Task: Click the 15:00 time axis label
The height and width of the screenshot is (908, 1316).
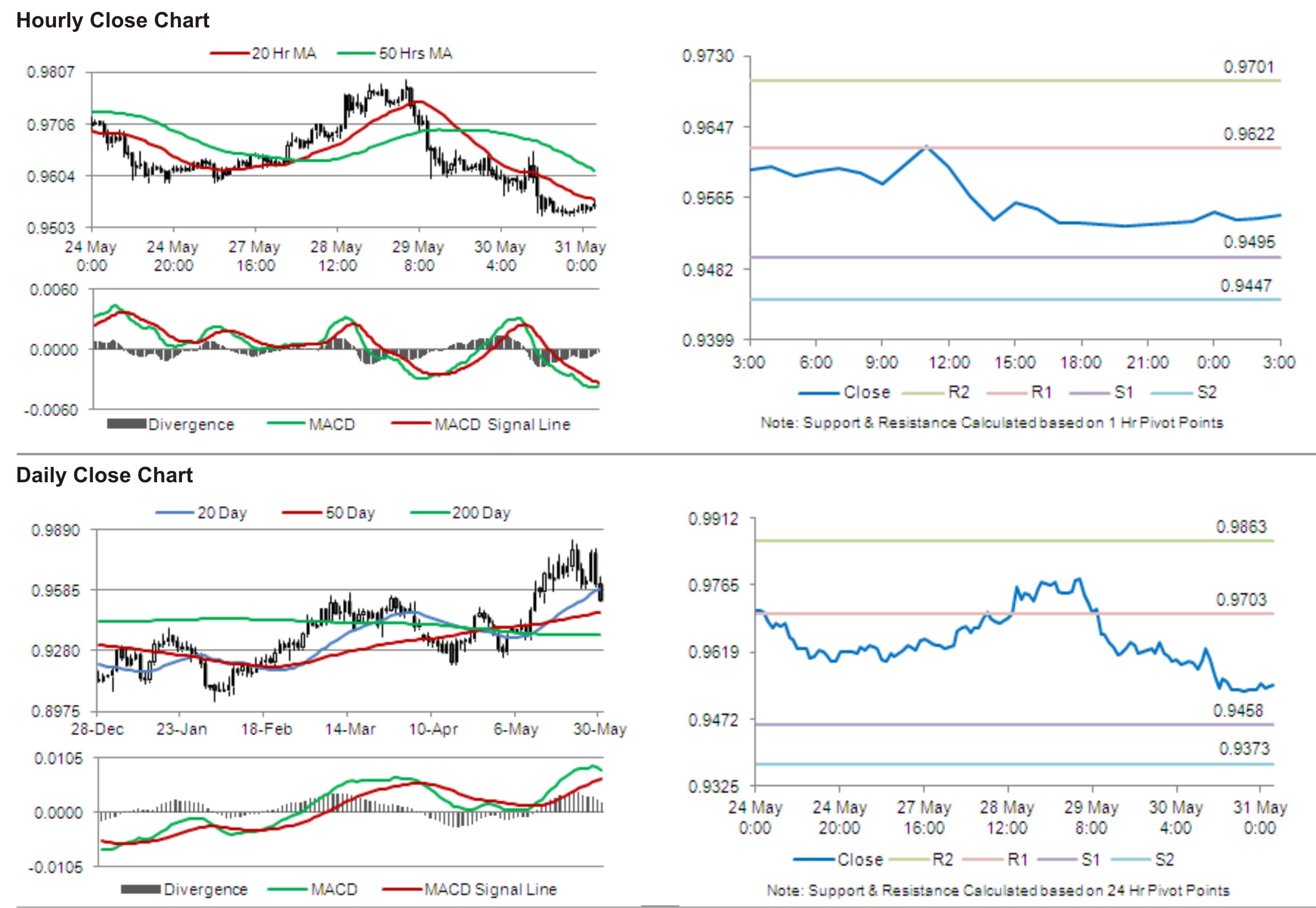Action: [1015, 362]
